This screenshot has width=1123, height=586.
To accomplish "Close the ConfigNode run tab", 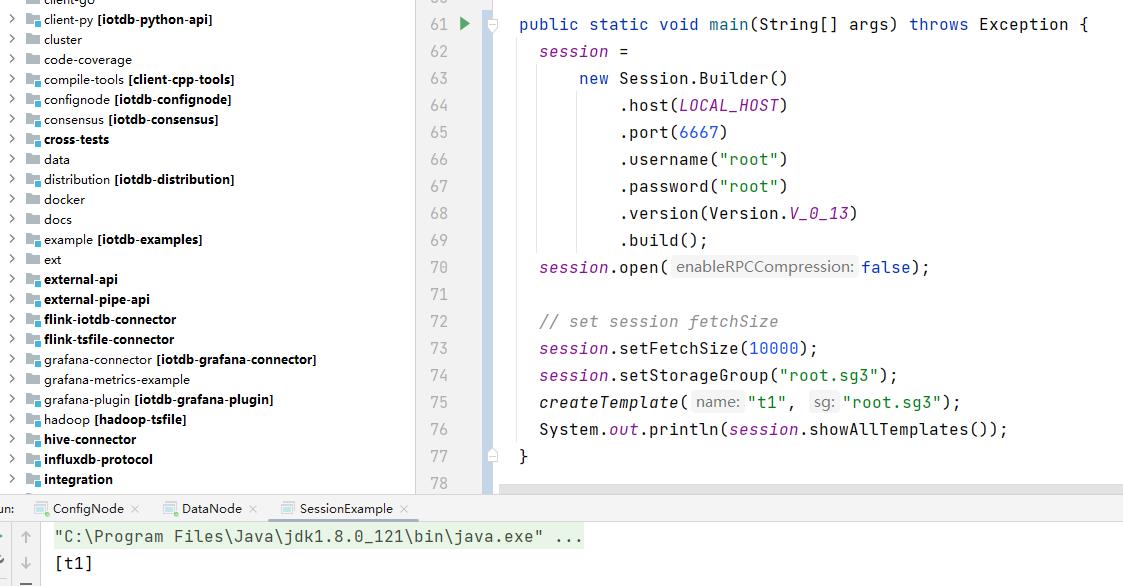I will pos(135,509).
